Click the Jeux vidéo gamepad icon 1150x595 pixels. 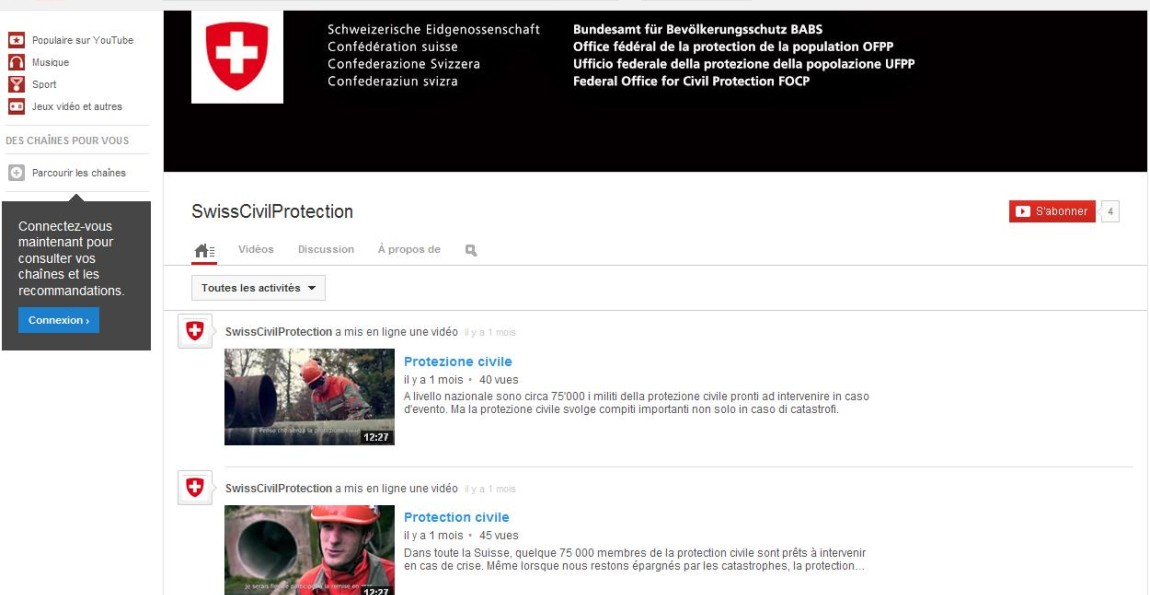tap(16, 106)
